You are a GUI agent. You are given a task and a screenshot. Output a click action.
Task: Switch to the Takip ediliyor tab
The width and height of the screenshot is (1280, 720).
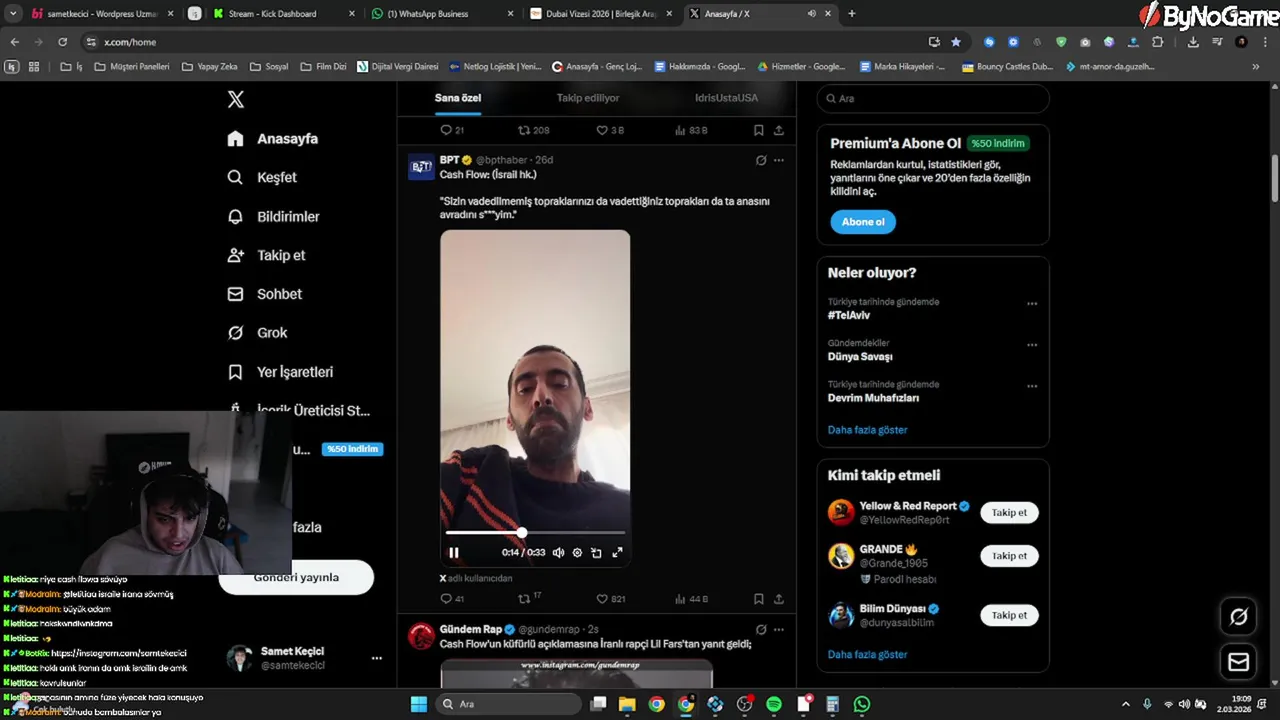588,98
